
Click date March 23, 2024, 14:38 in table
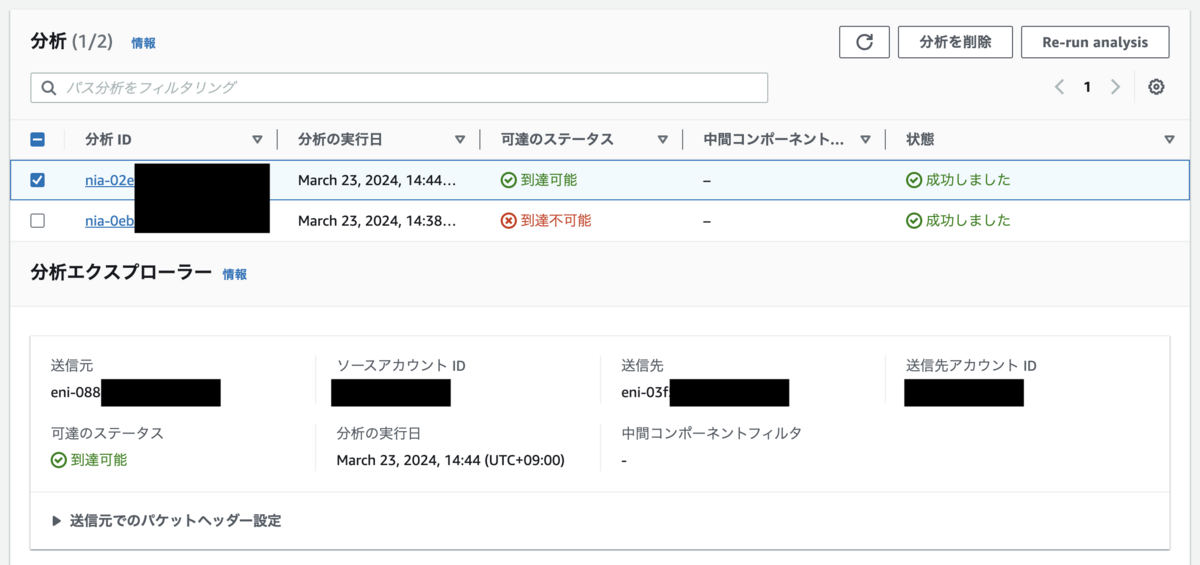377,220
